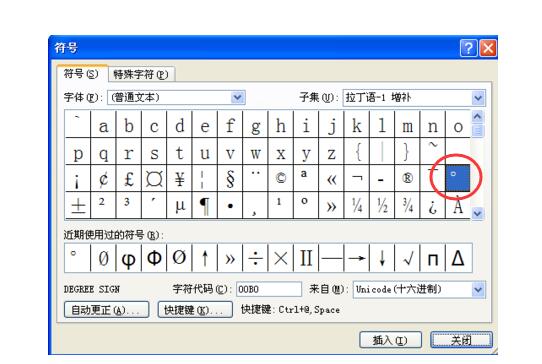Choose the section sign § symbol
Image resolution: width=542 pixels, height=364 pixels.
point(230,178)
